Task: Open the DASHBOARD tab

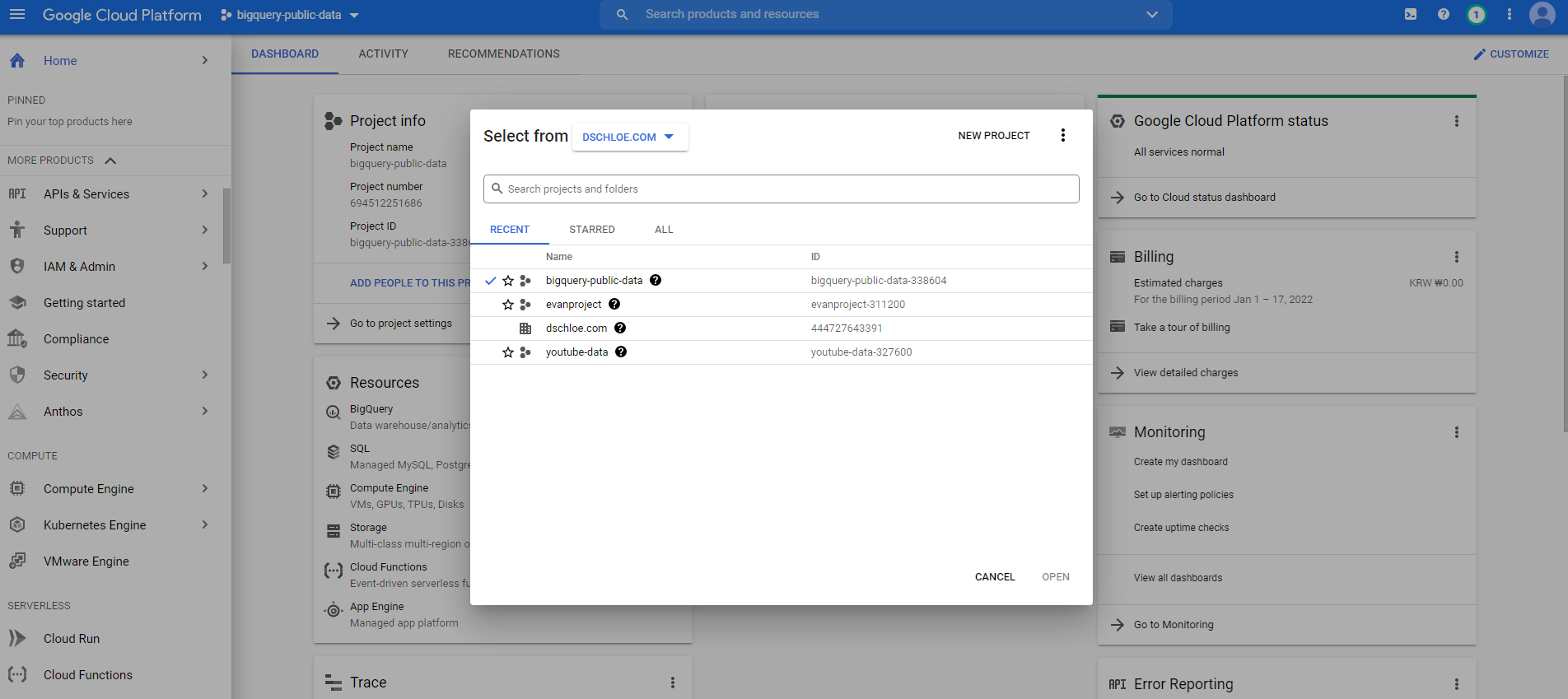Action: point(285,54)
